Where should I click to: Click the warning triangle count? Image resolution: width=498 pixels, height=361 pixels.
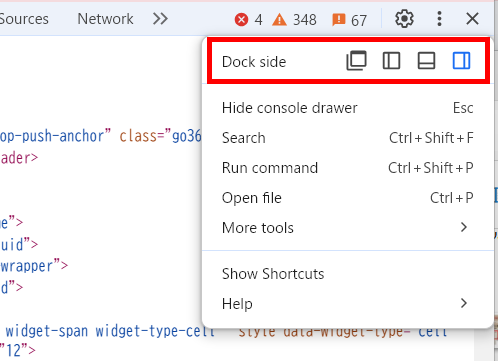pos(294,20)
